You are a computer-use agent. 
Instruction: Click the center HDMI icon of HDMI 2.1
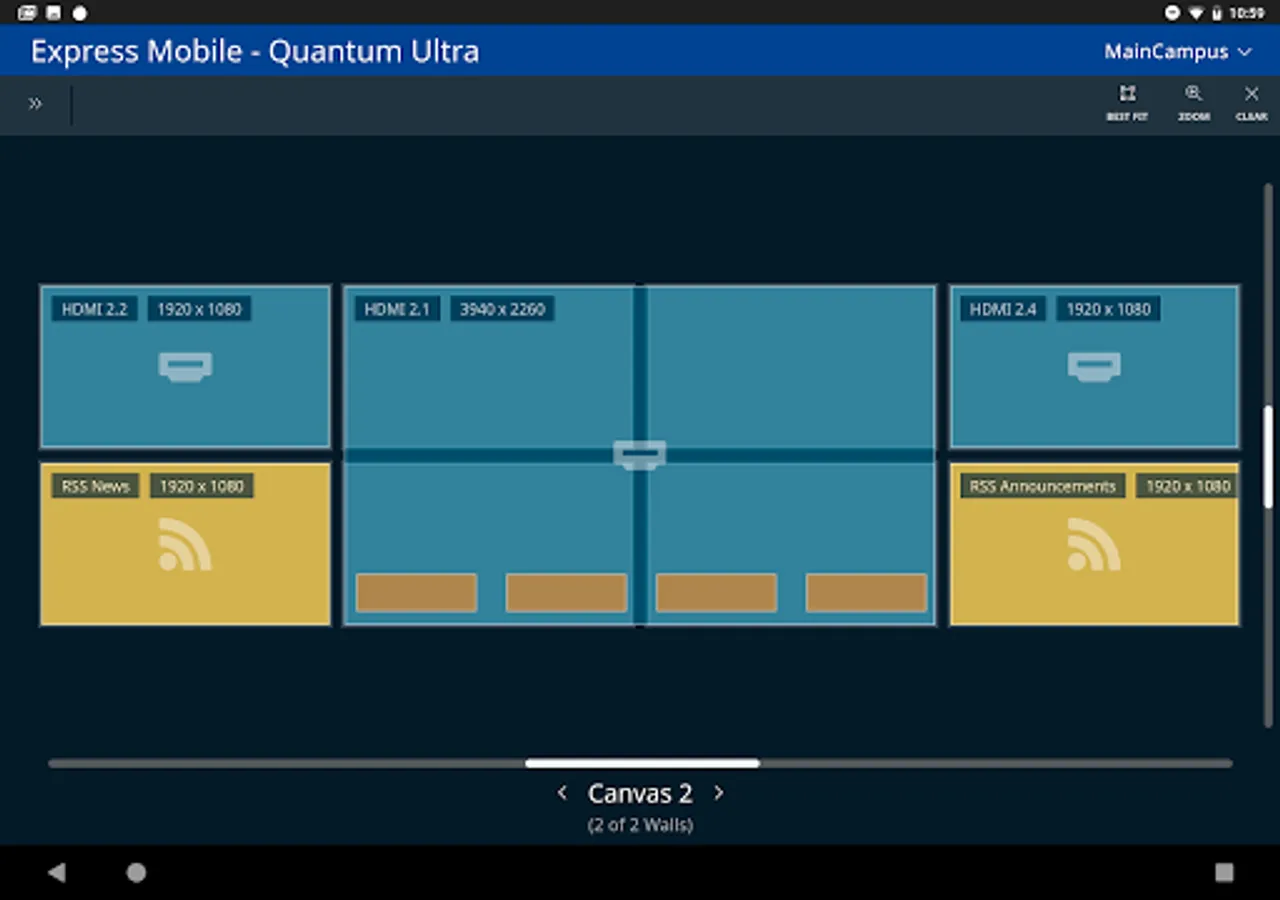639,455
